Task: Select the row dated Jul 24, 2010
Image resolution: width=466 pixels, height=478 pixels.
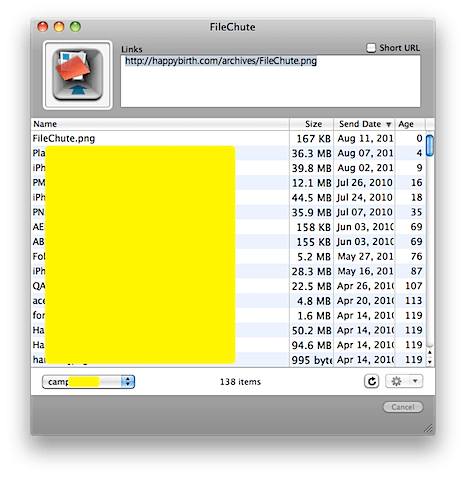Action: [x=228, y=197]
